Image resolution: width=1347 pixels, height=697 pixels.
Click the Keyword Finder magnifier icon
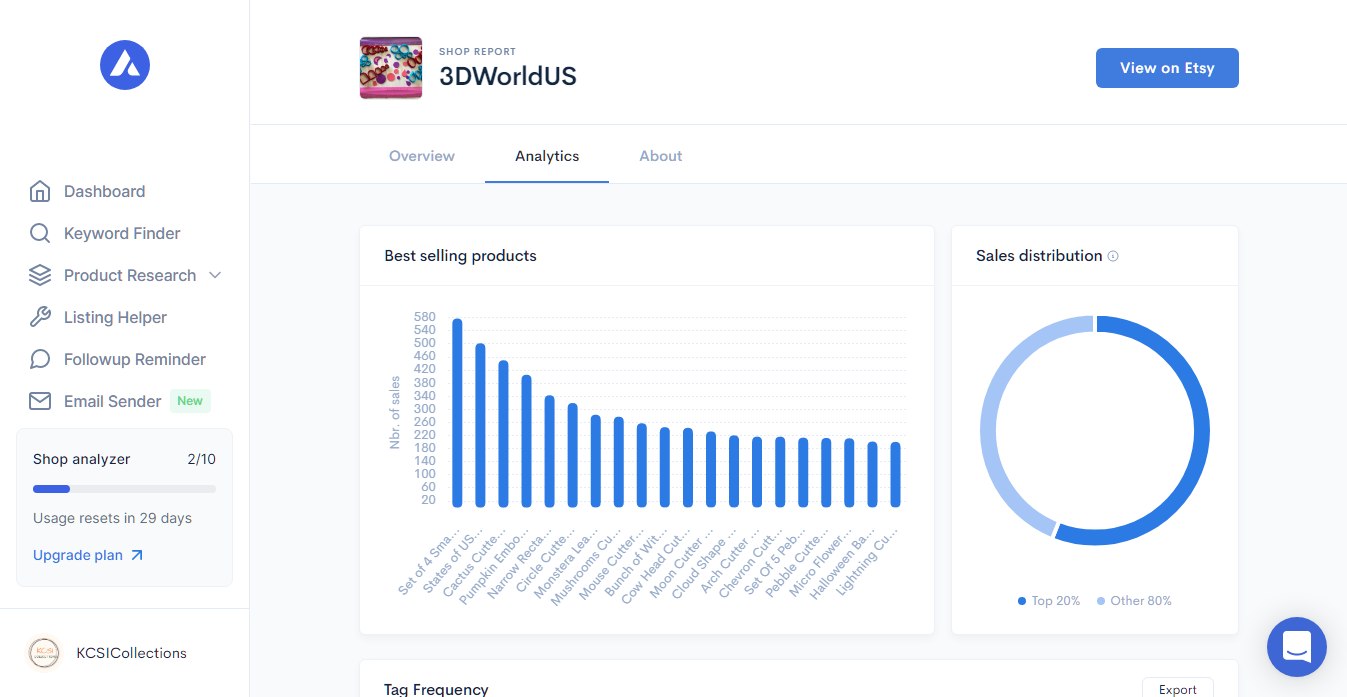[x=40, y=233]
